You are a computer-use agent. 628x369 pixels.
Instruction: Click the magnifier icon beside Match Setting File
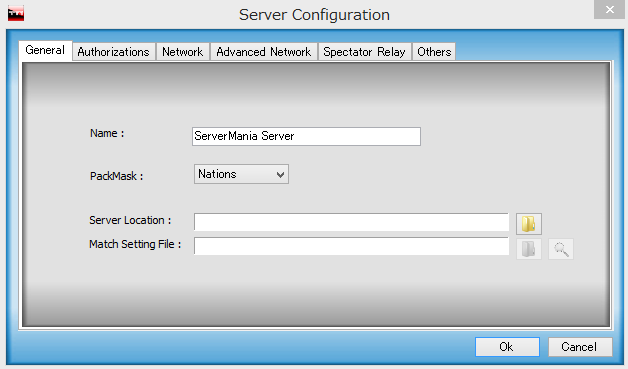[561, 249]
